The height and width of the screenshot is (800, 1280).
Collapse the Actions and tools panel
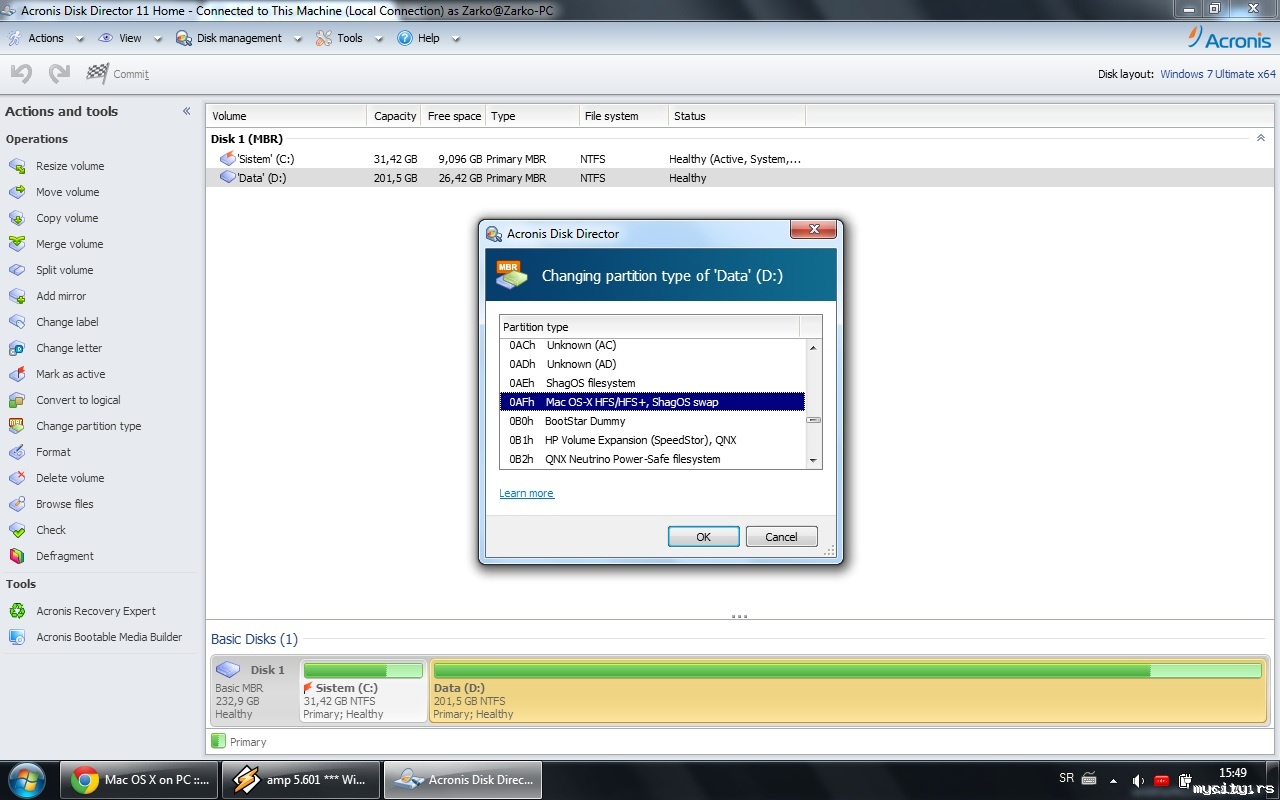(x=186, y=111)
